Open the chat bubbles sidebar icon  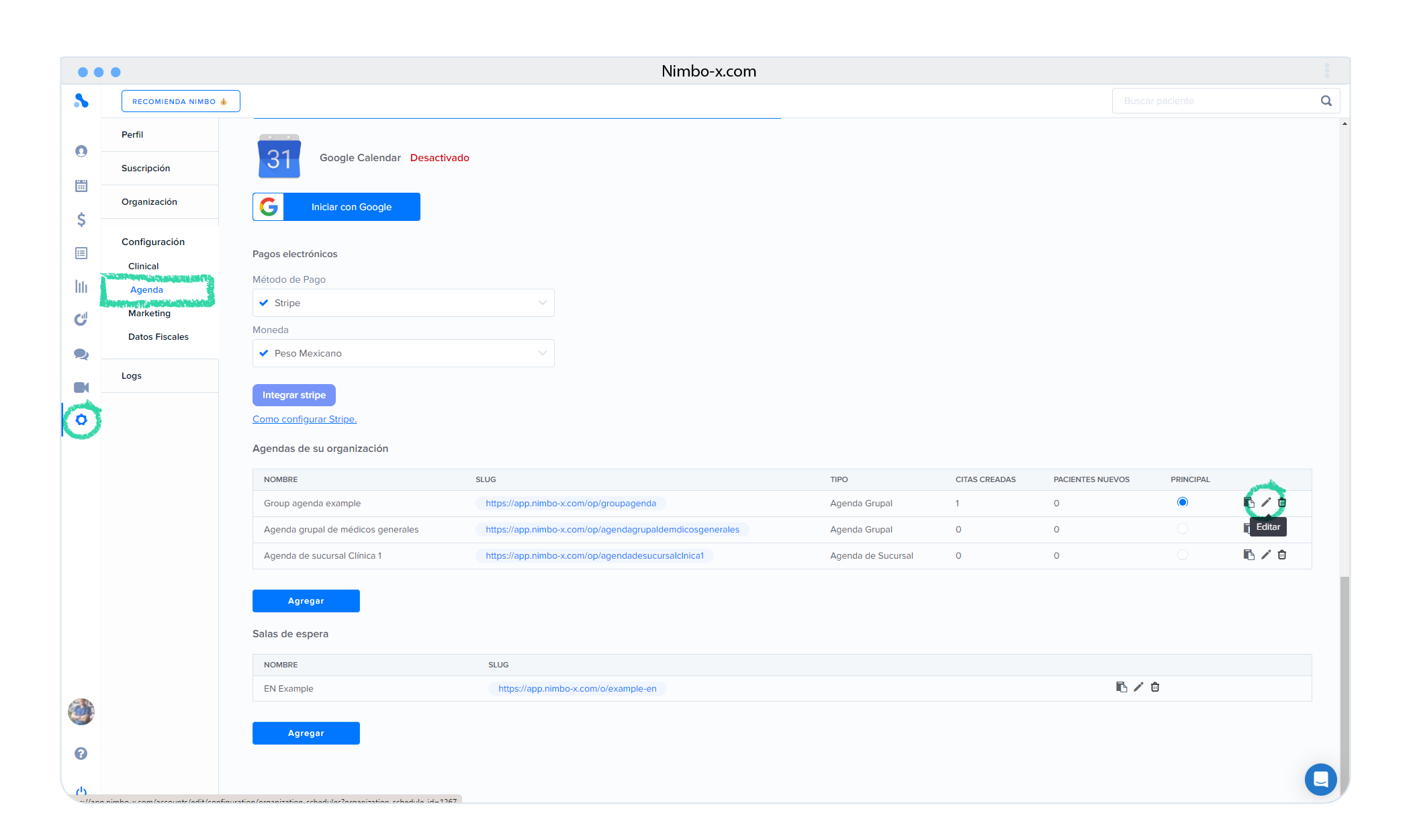click(81, 354)
